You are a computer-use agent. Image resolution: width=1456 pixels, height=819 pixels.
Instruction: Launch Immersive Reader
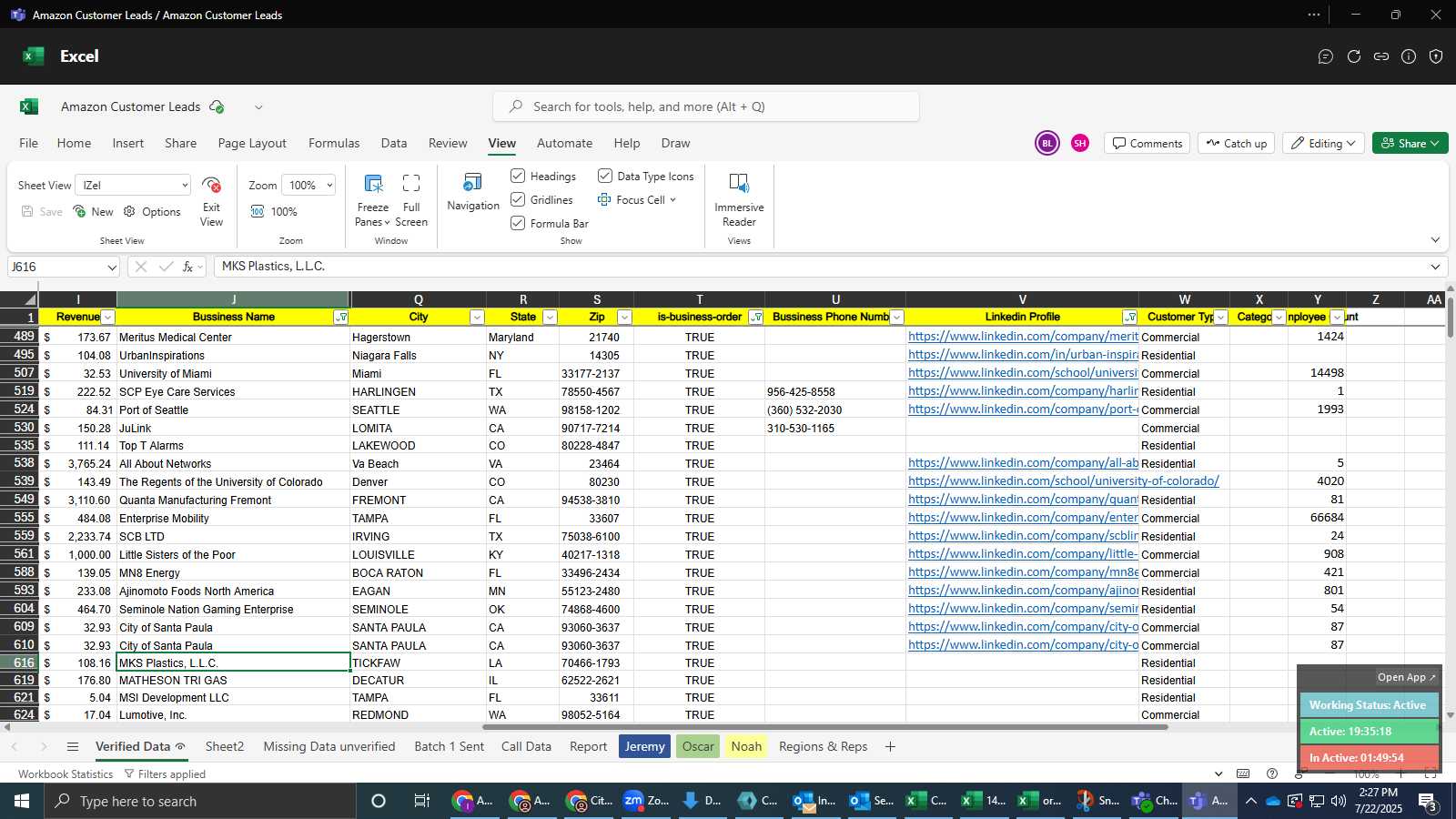click(739, 200)
